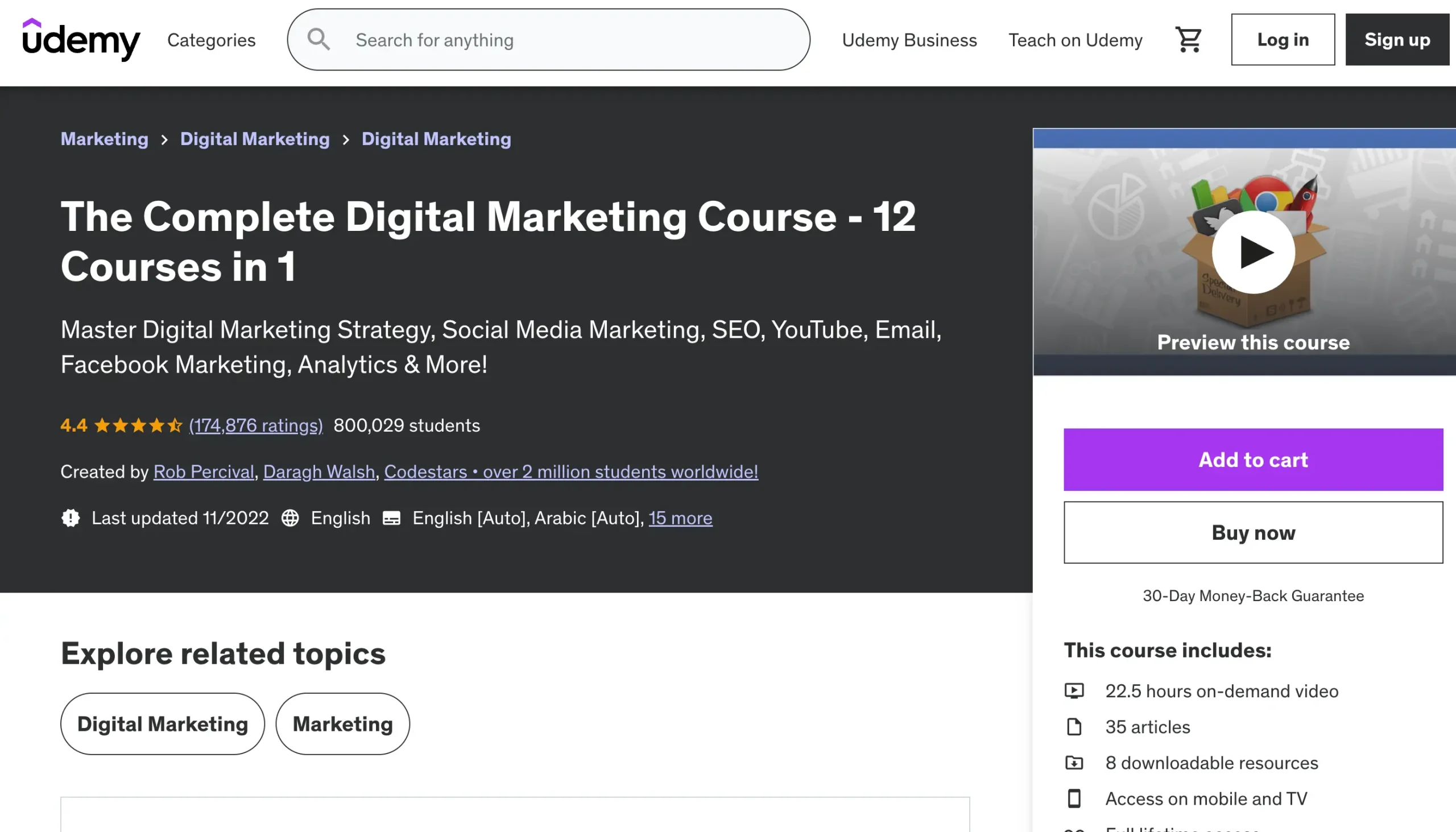The image size is (1456, 832).
Task: Click the Buy now button
Action: (1252, 532)
